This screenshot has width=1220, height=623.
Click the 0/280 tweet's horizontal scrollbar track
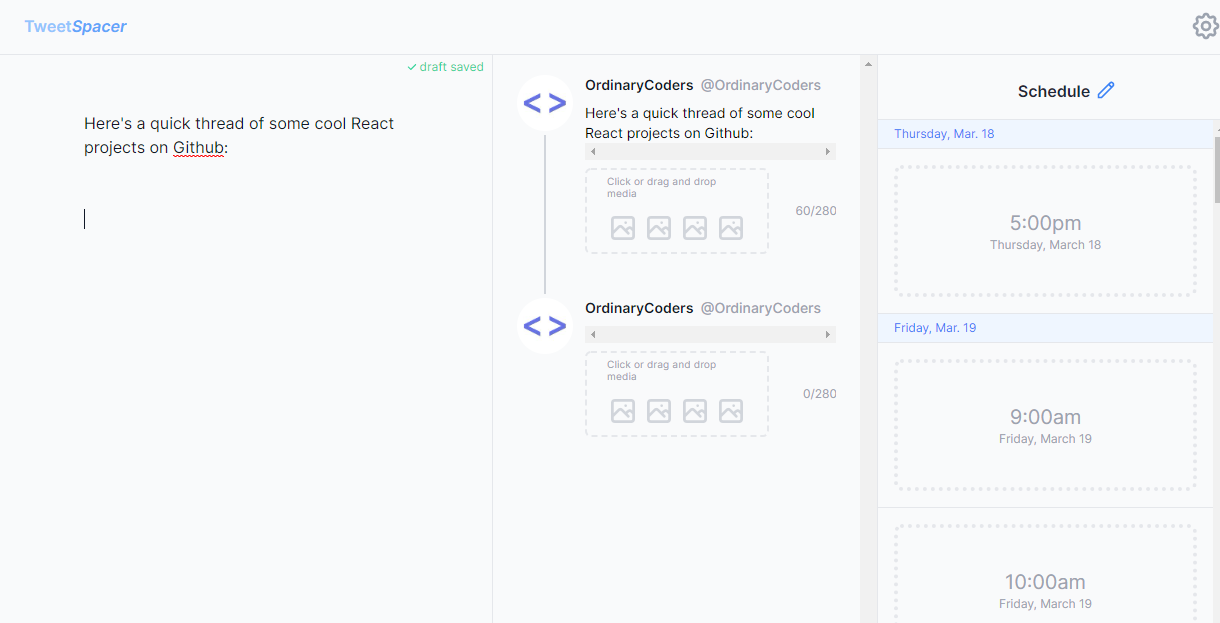(710, 335)
